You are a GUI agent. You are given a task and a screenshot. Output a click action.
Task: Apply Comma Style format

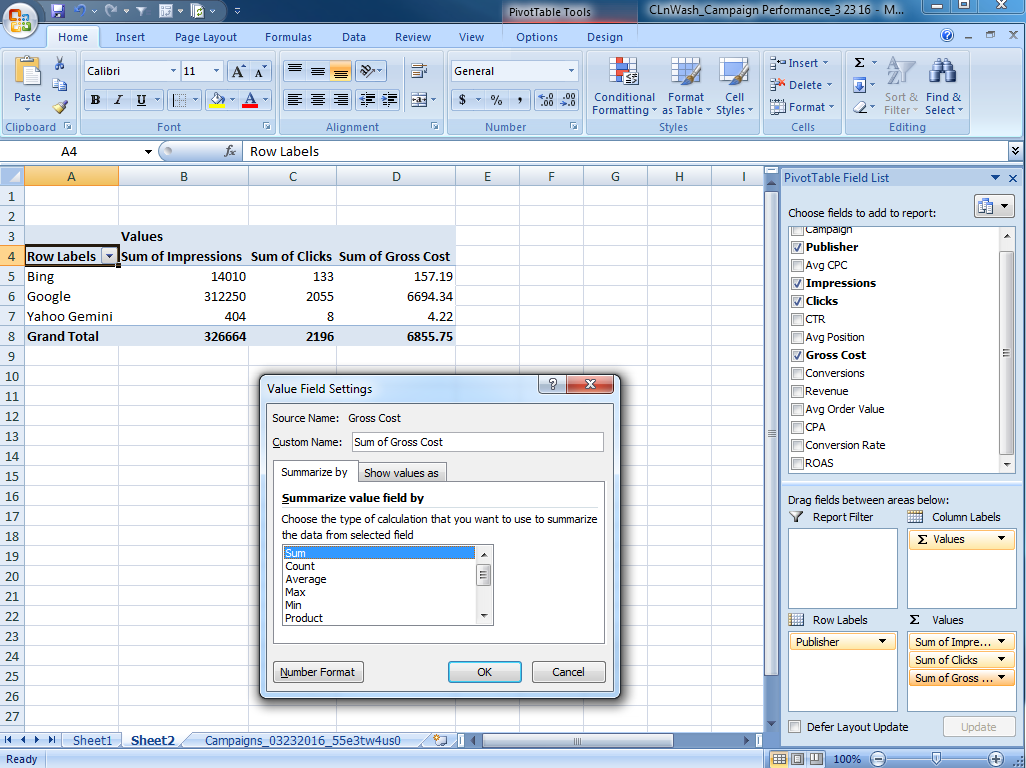click(x=520, y=100)
